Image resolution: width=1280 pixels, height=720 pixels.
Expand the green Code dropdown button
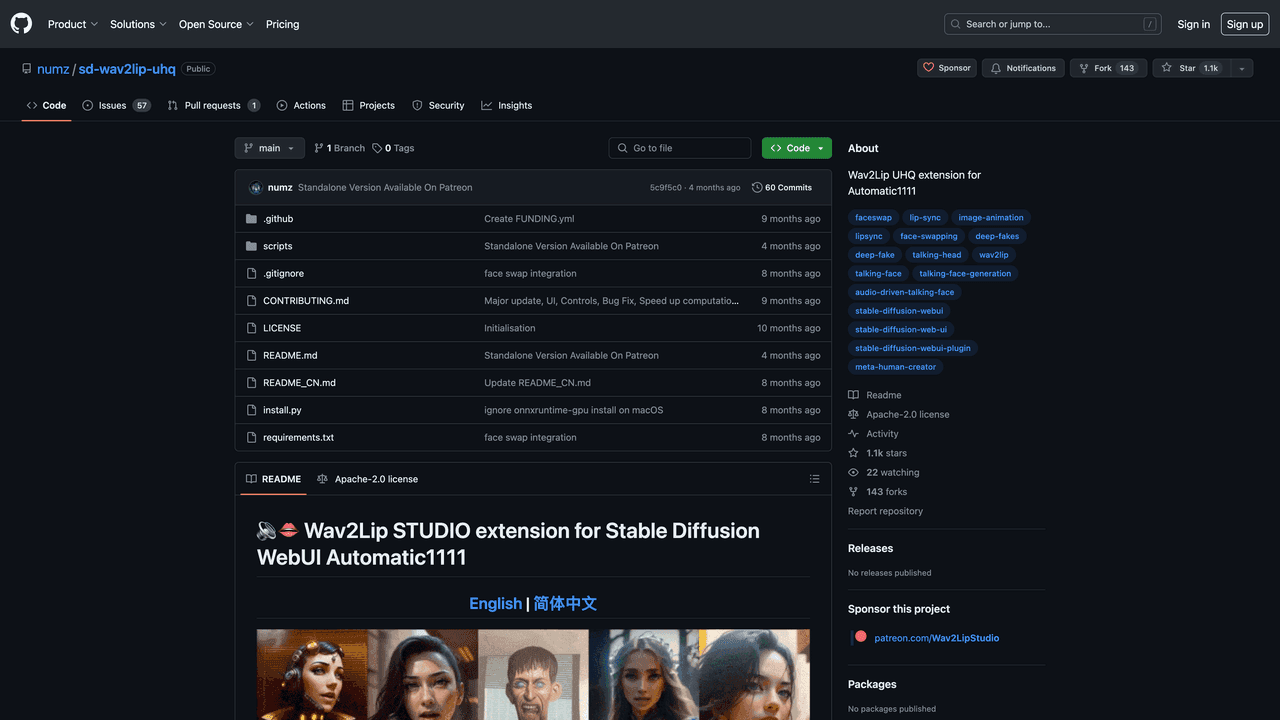[797, 148]
